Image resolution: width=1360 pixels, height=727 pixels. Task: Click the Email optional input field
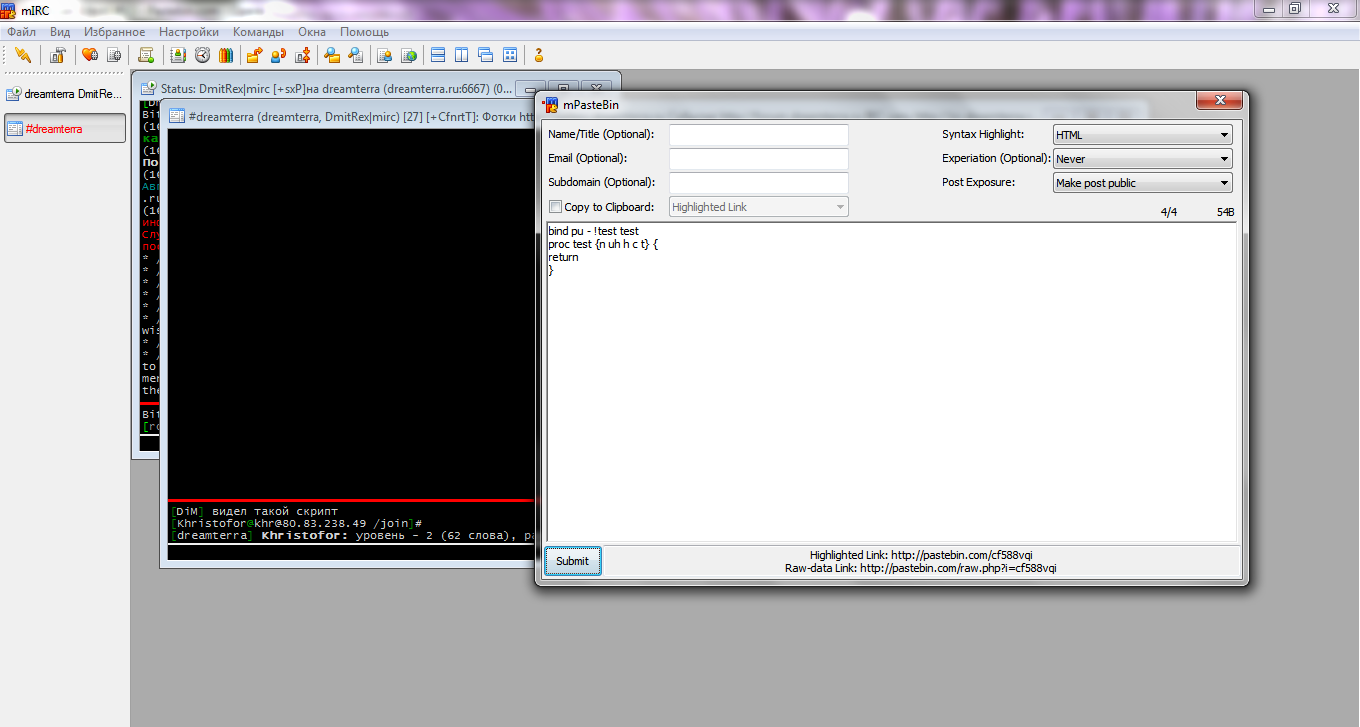759,159
